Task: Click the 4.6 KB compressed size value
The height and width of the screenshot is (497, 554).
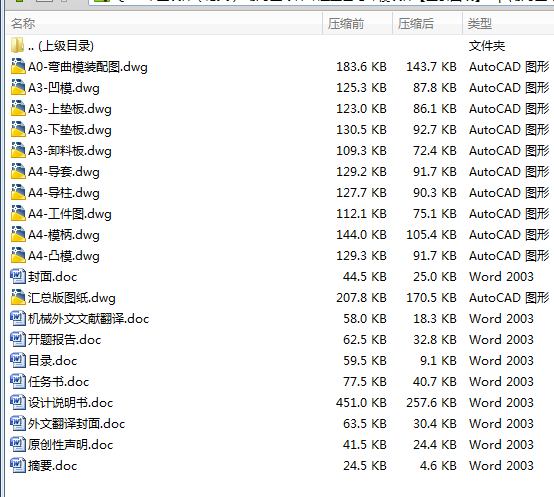Action: point(438,466)
